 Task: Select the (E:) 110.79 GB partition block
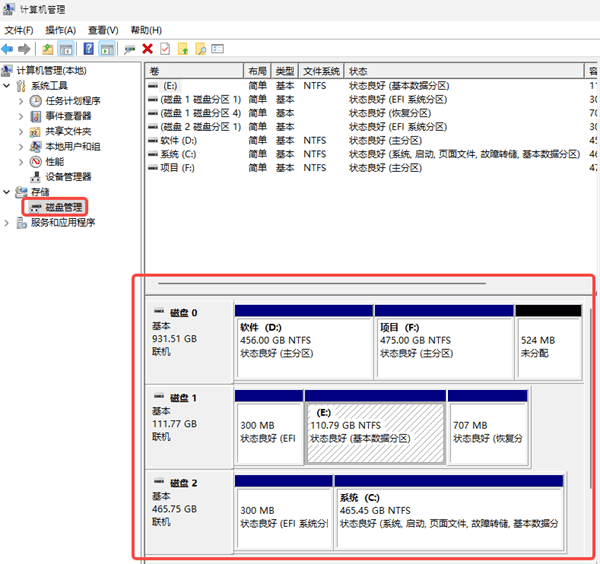(x=375, y=427)
